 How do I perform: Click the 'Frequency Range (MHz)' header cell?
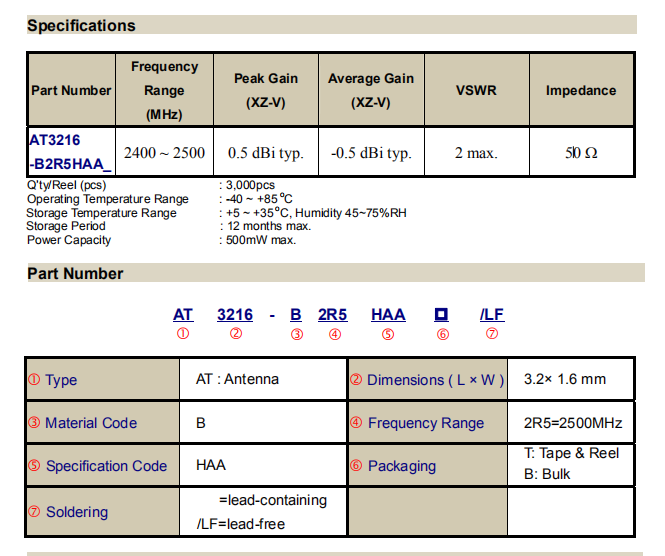tap(164, 90)
